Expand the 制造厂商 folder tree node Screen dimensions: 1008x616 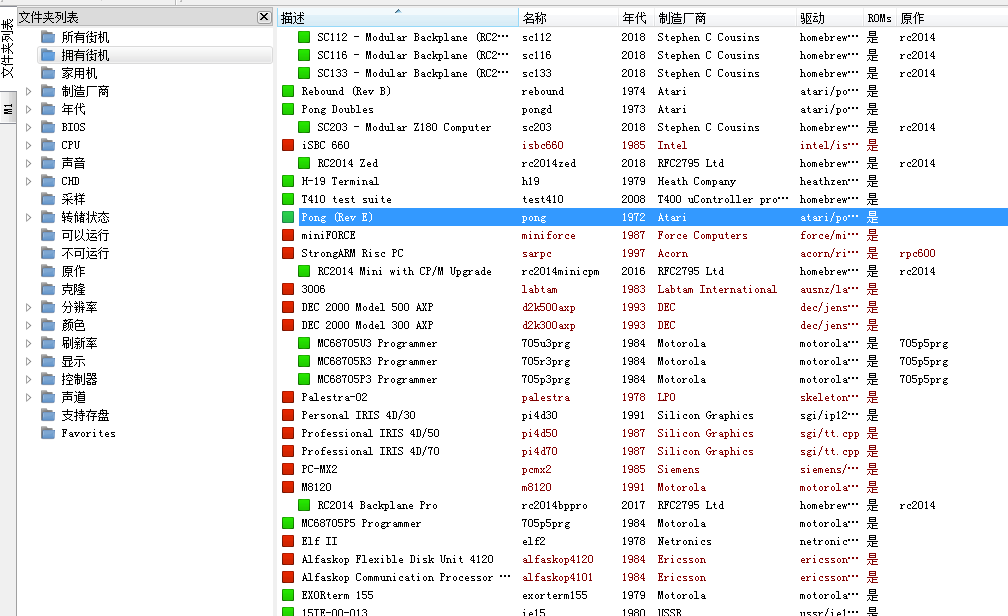pos(28,91)
